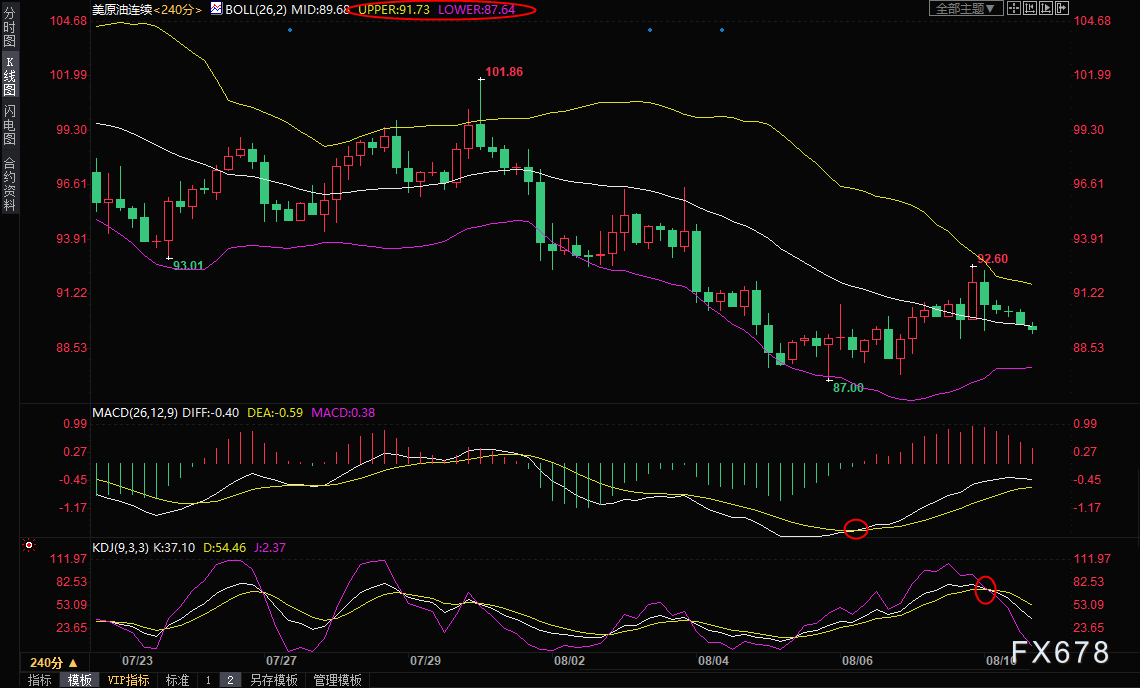This screenshot has width=1140, height=688.
Task: Click the MID:89.68 value
Action: pos(321,9)
